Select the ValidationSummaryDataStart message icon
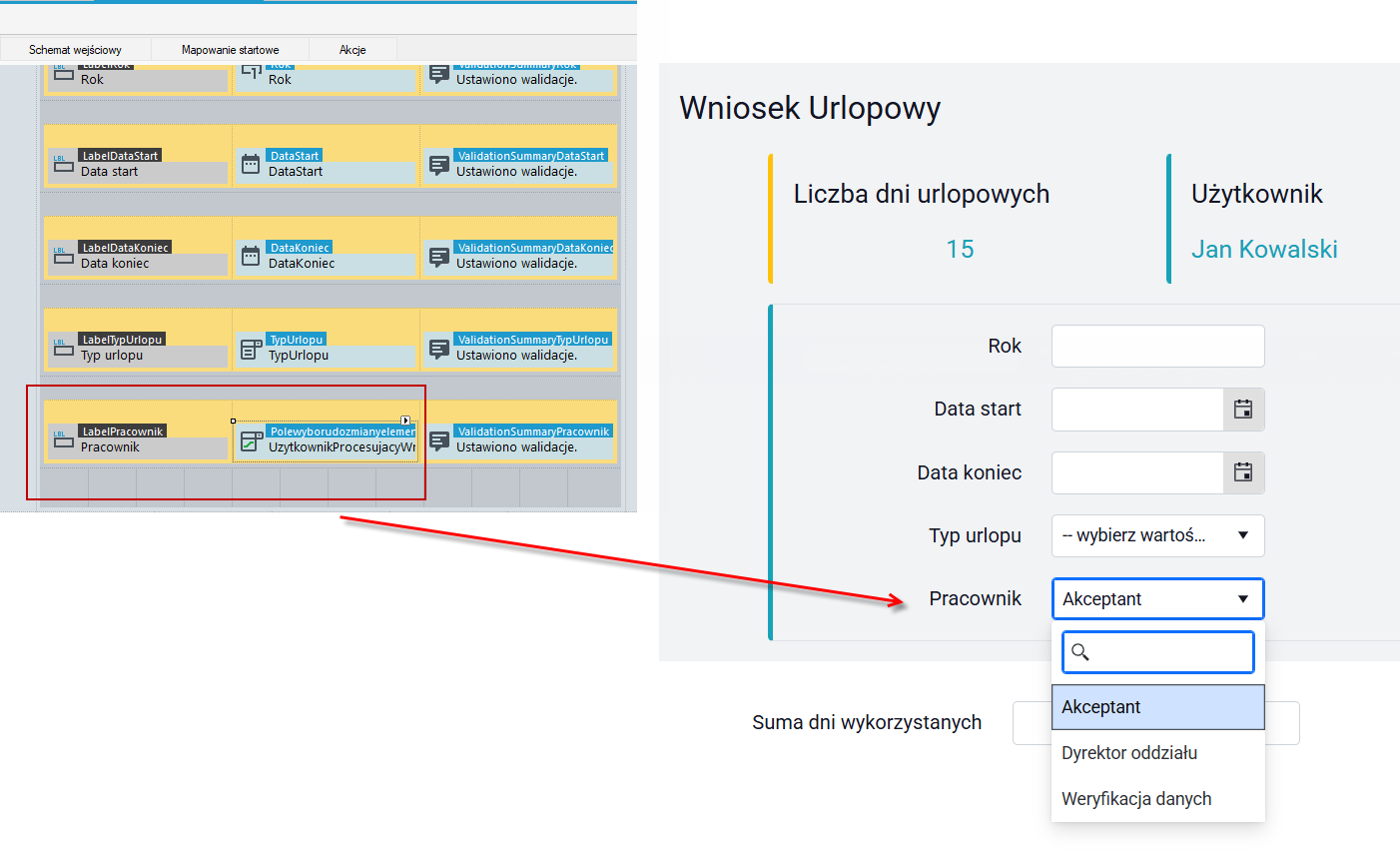 pos(438,165)
